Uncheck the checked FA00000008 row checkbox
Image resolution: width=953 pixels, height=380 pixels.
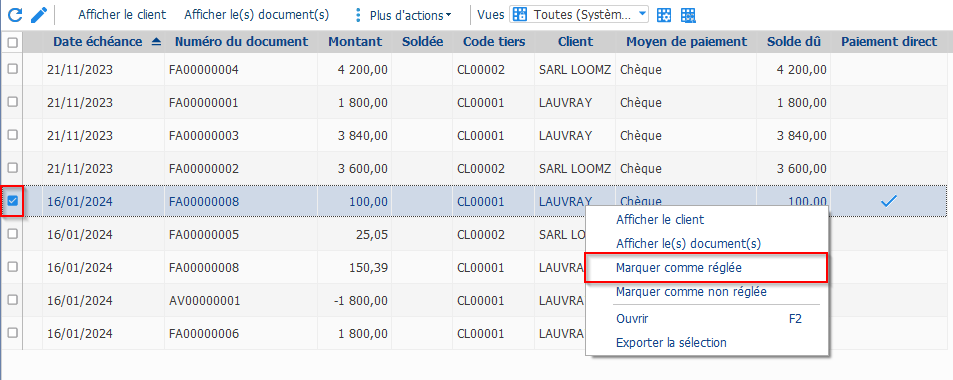click(x=12, y=201)
